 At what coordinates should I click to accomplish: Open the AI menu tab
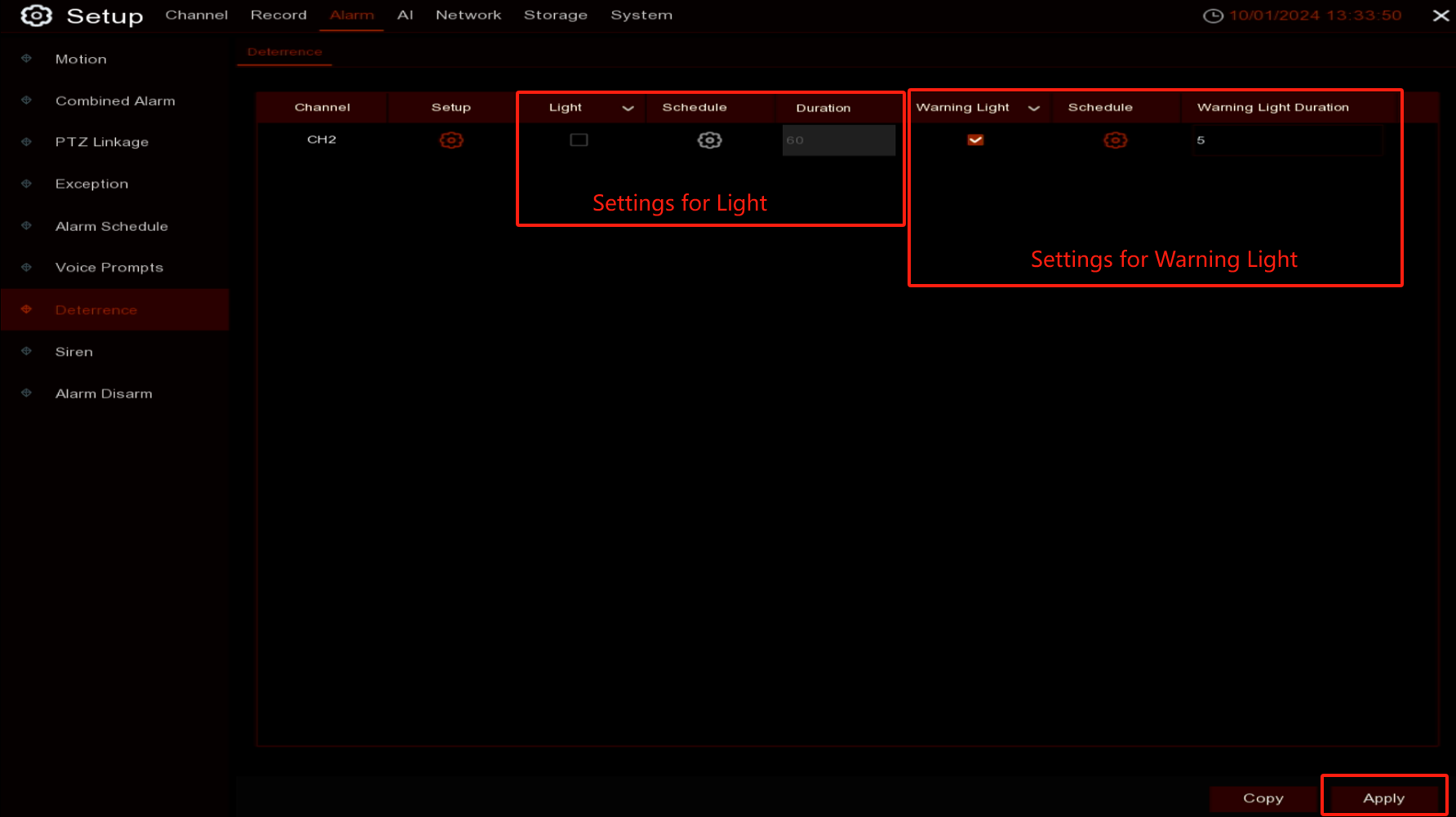coord(405,16)
